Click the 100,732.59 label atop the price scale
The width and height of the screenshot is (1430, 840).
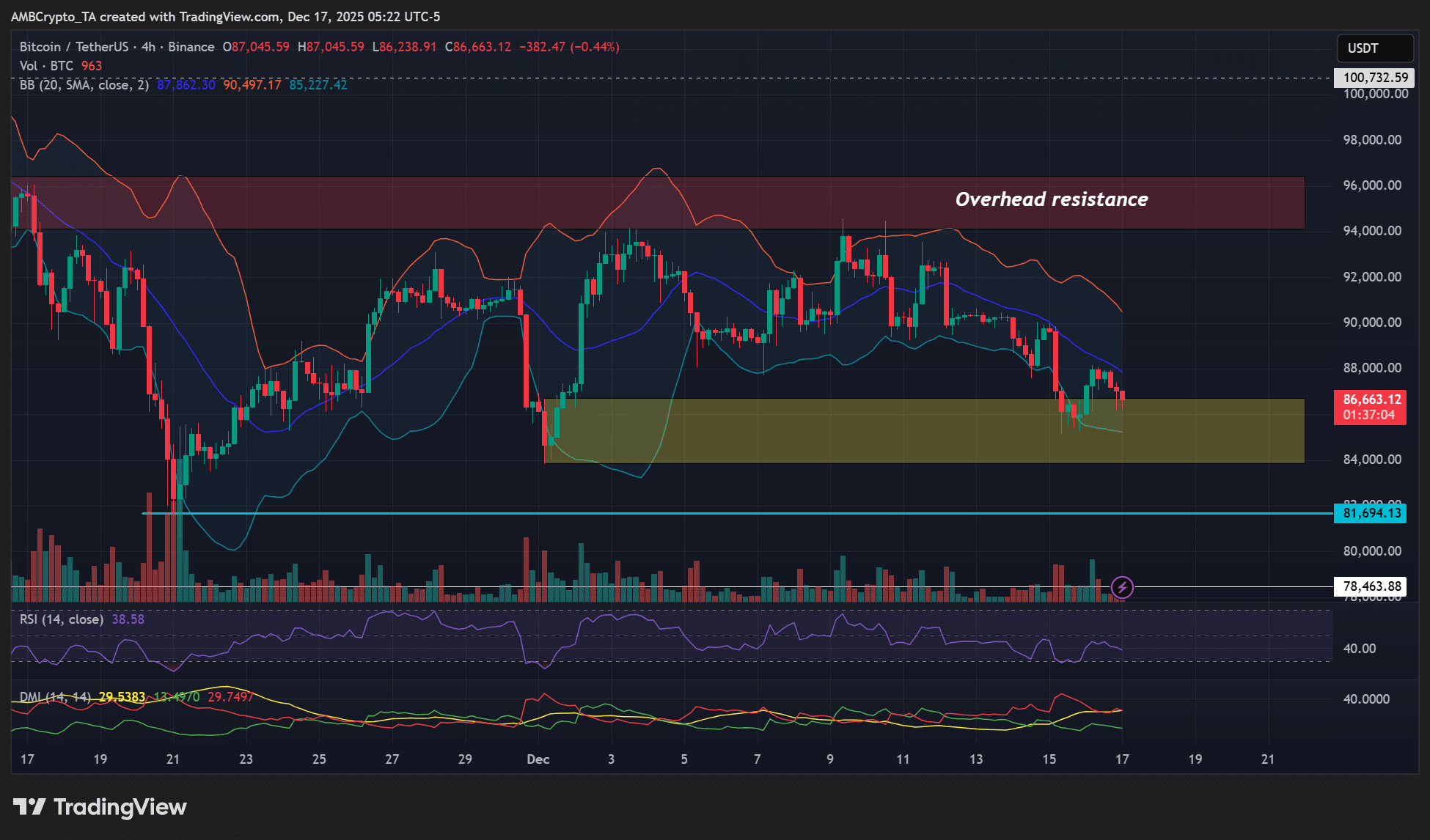click(1374, 76)
